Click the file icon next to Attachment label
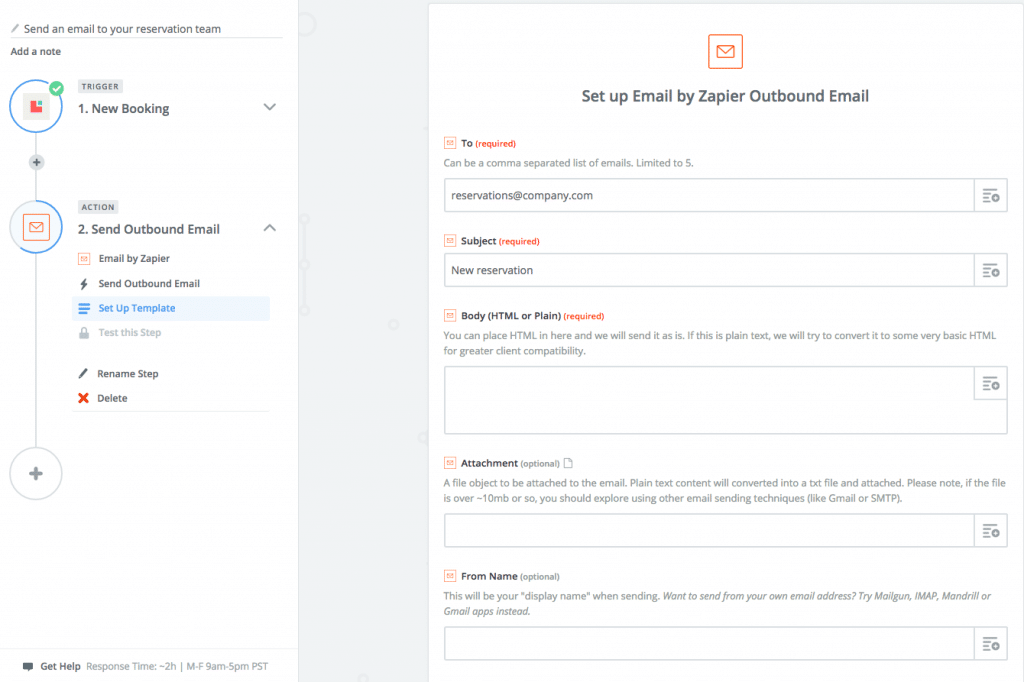The width and height of the screenshot is (1024, 682). (568, 463)
